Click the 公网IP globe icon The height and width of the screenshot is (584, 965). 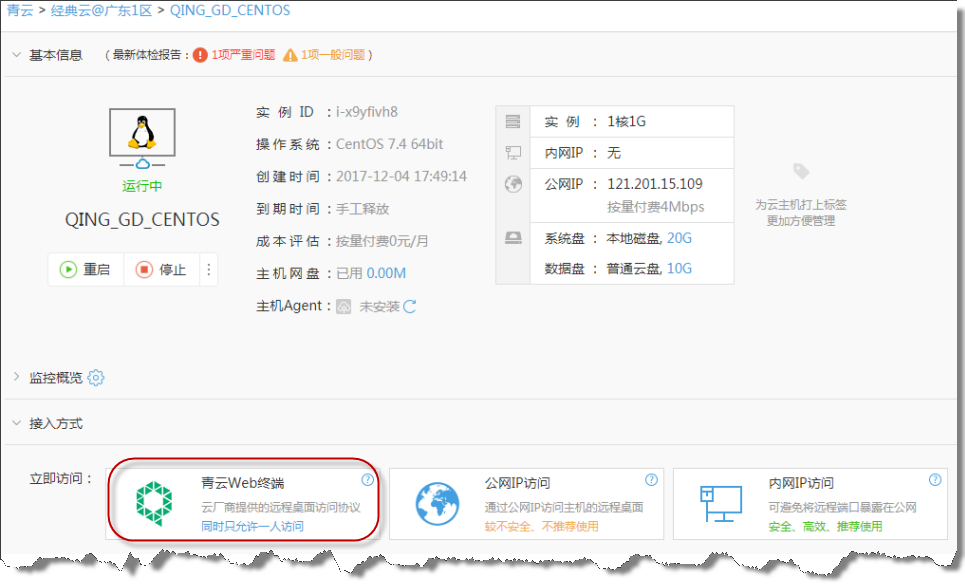[x=513, y=184]
